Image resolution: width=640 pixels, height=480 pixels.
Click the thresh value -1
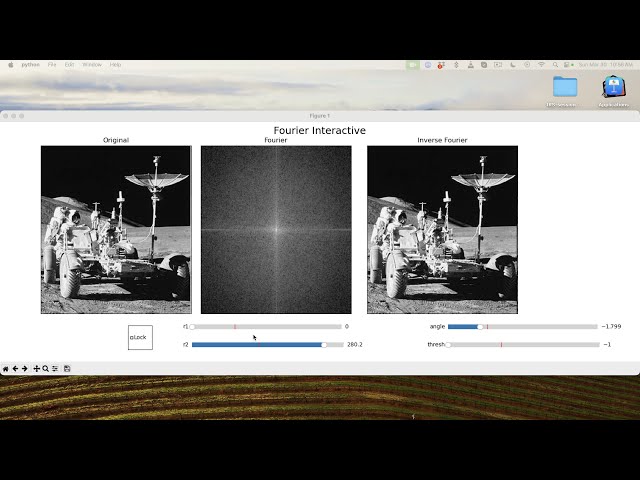pos(607,344)
